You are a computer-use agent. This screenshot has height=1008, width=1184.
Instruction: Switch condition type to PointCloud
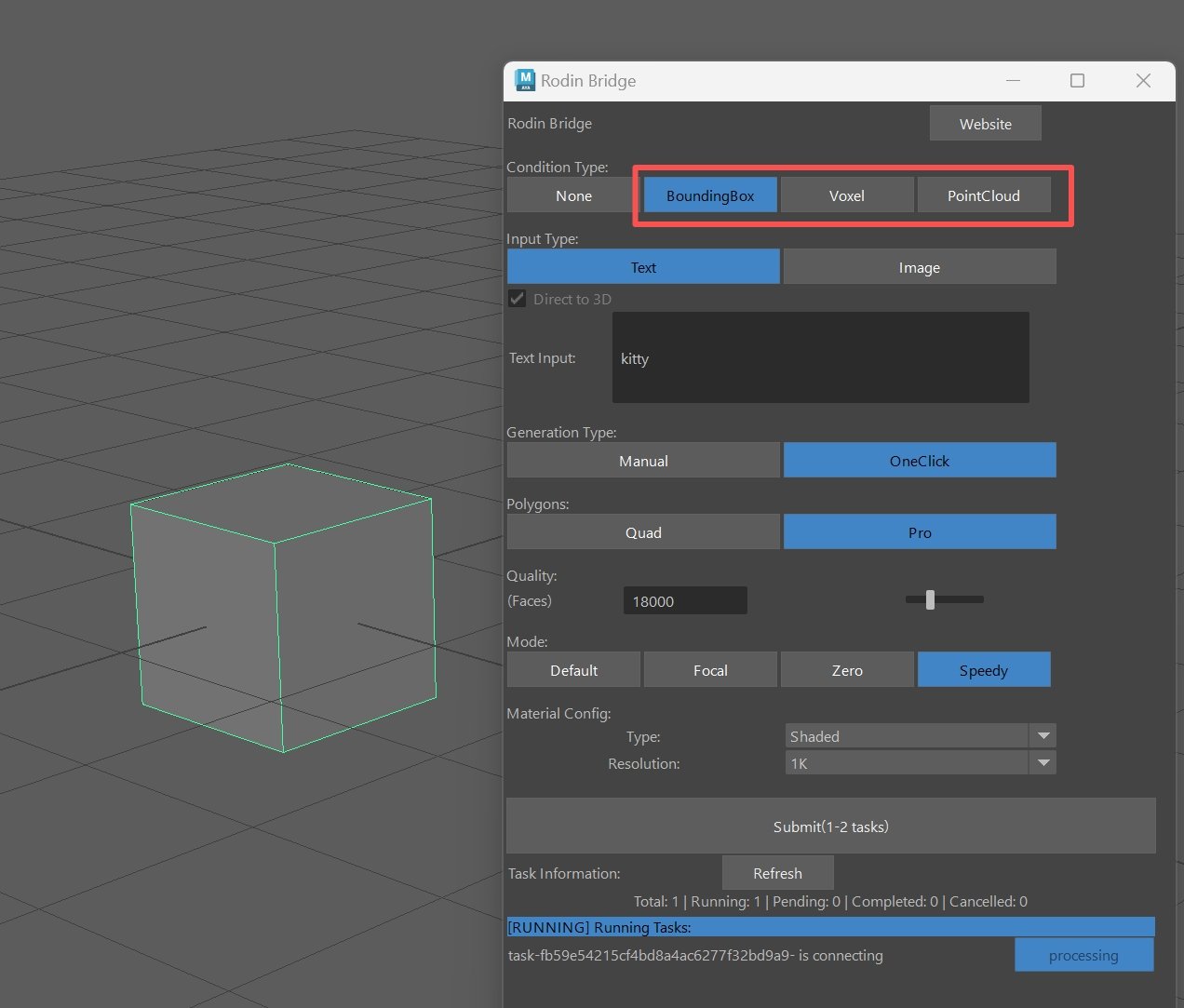(984, 195)
